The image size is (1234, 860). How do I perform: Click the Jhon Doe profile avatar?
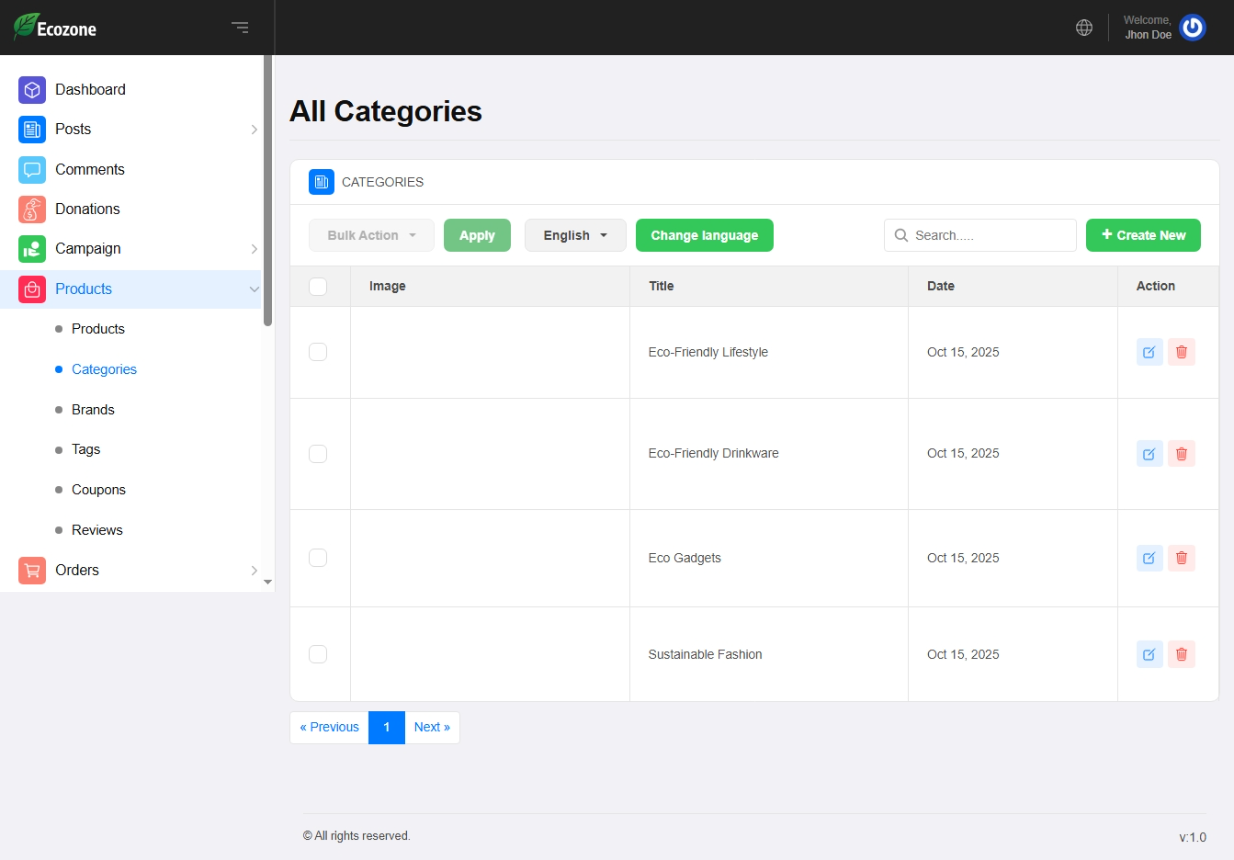[x=1192, y=28]
